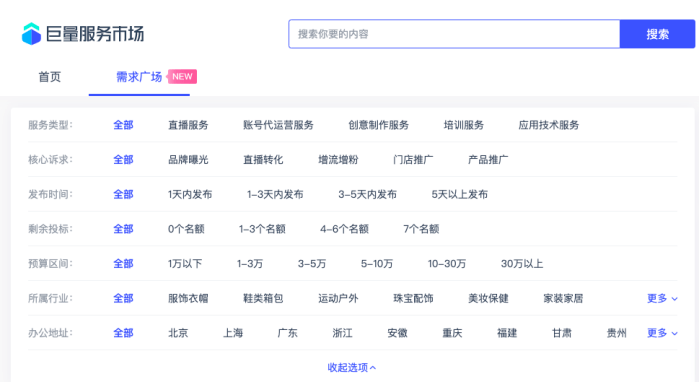The height and width of the screenshot is (382, 699).
Task: Filter core need by 品牌曝光
Action: coord(188,160)
